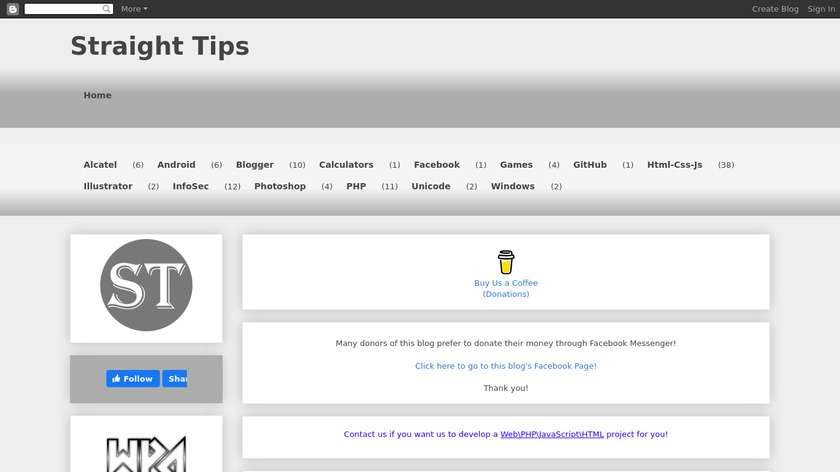Open the PHP label
Viewport: 840px width, 472px height.
click(356, 186)
